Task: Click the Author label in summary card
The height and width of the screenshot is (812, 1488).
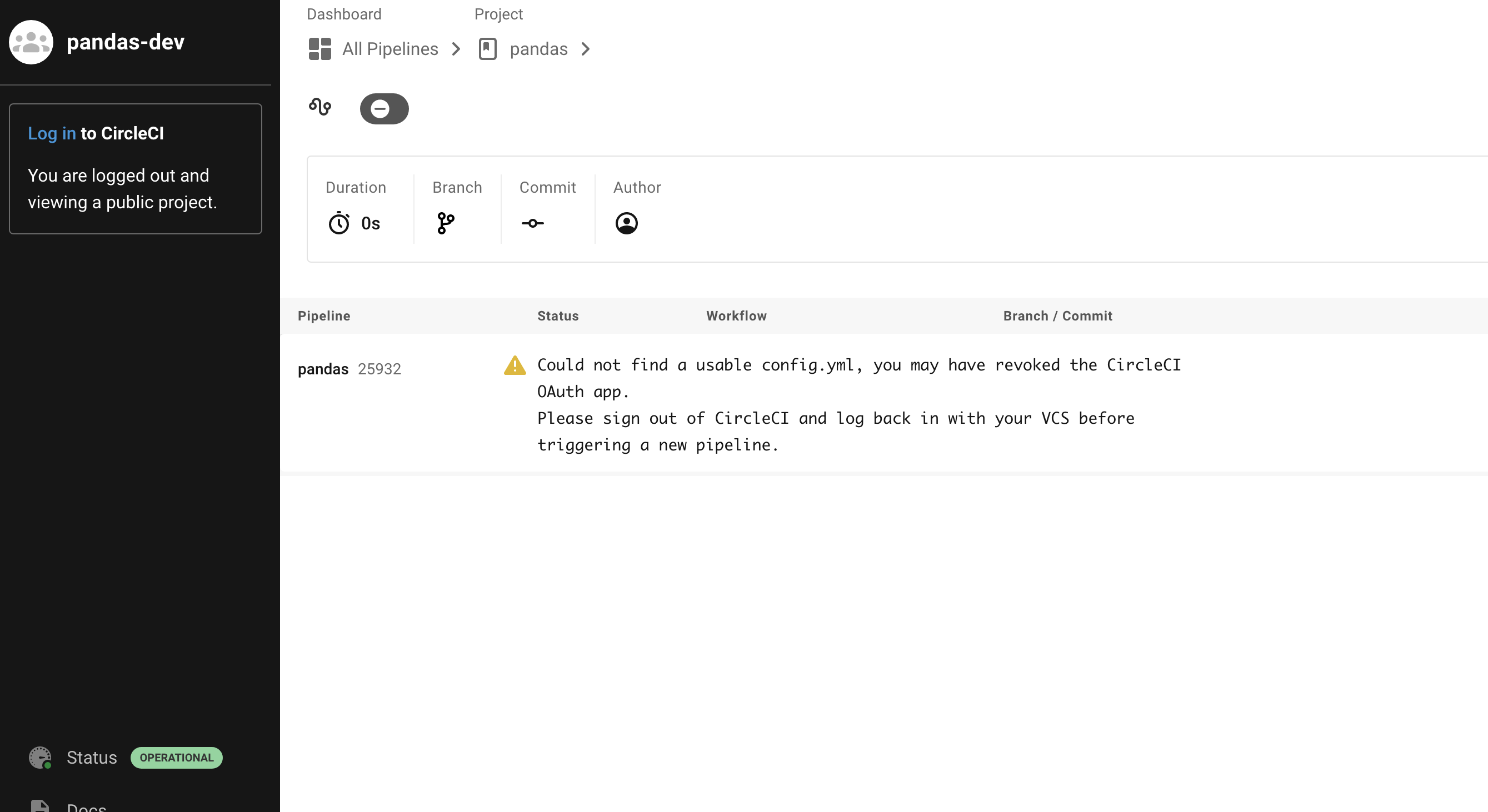Action: pos(637,188)
